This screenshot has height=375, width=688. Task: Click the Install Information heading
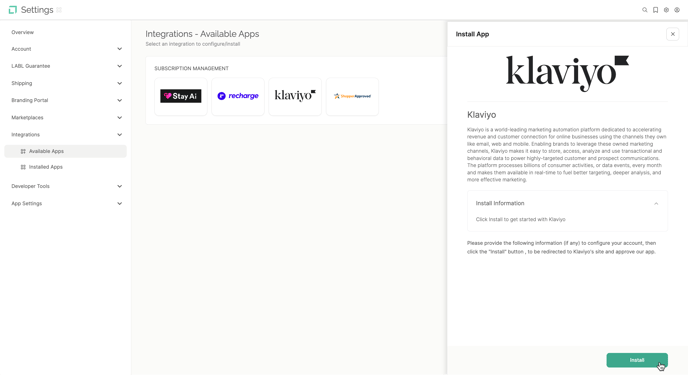[x=500, y=204]
